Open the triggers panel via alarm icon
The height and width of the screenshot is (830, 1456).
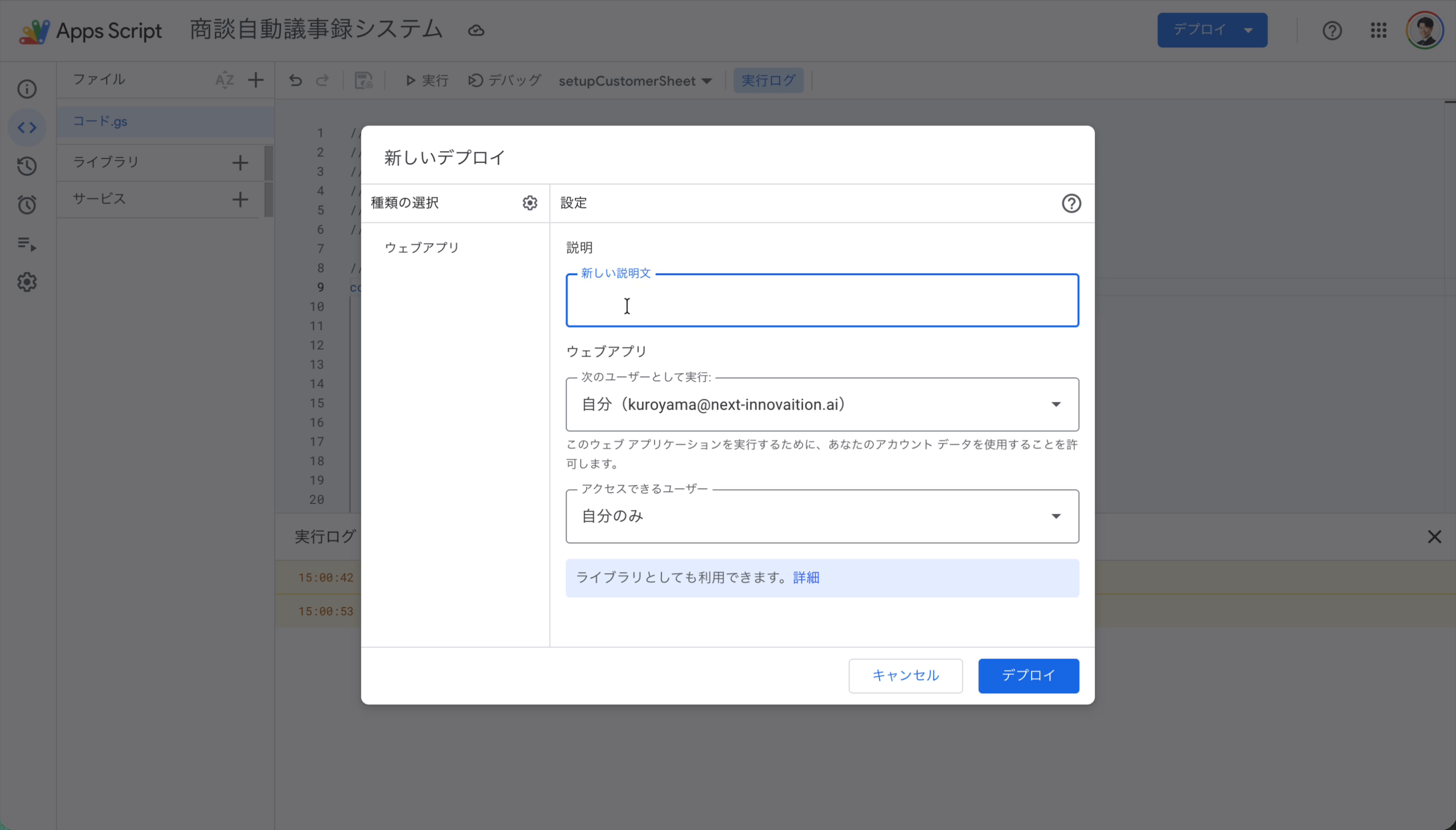pyautogui.click(x=27, y=205)
